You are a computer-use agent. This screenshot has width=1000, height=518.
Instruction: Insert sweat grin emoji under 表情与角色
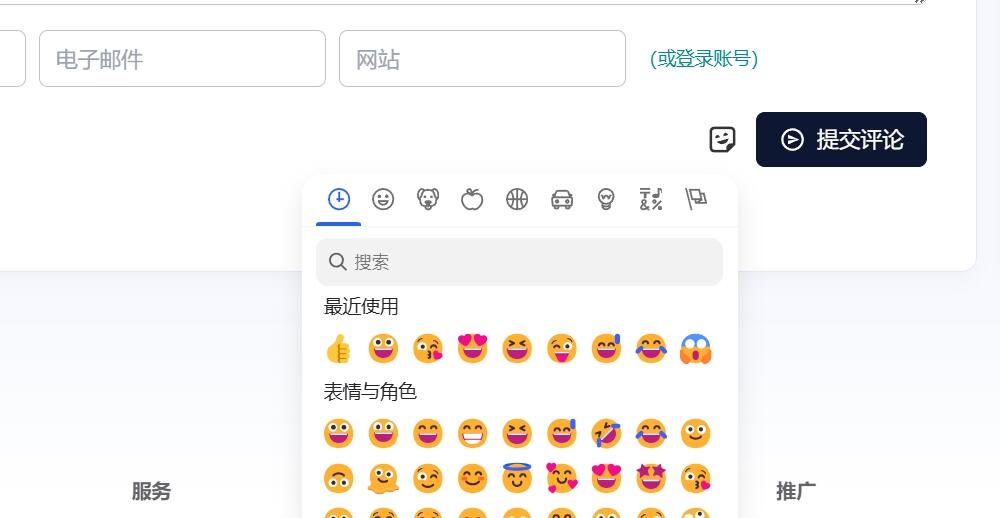[x=562, y=434]
